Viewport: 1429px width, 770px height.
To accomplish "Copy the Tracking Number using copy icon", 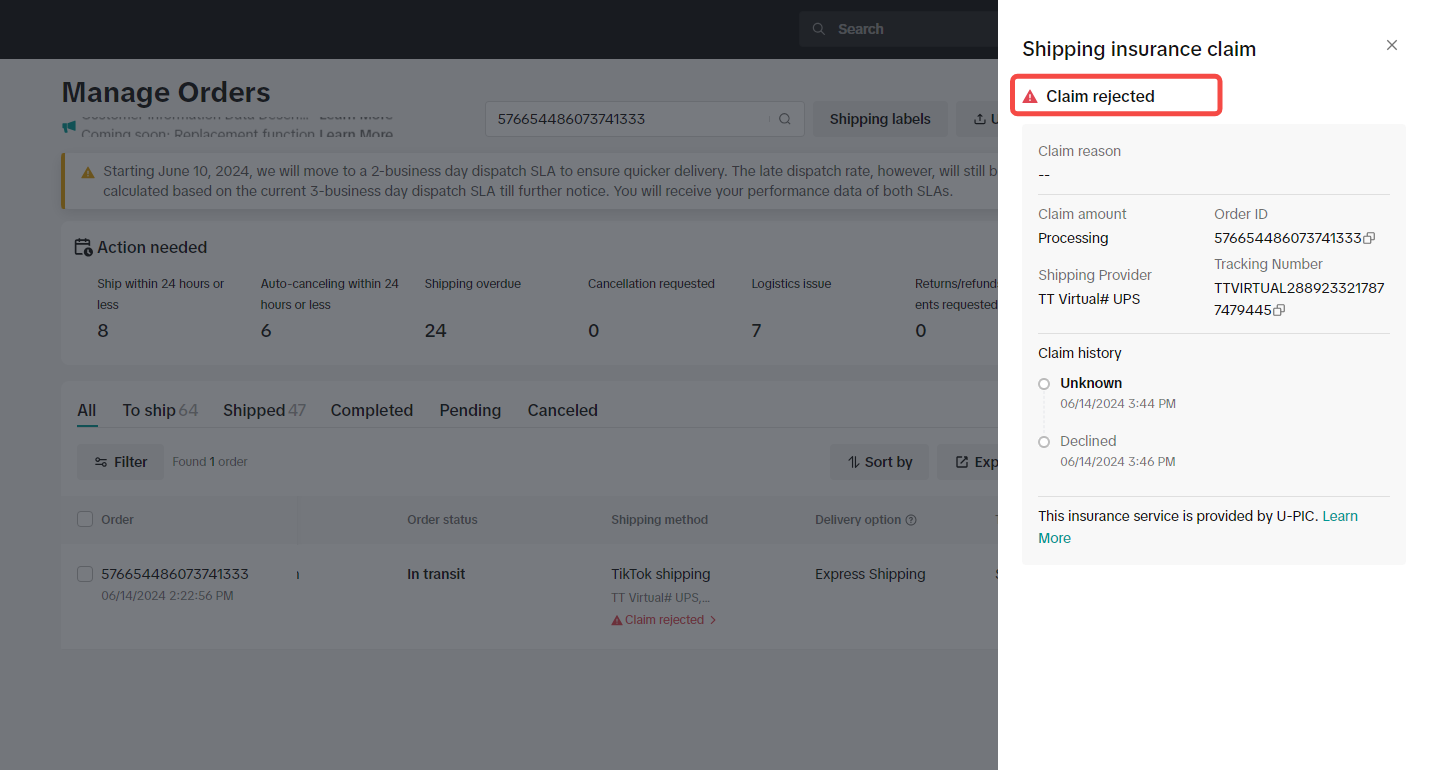I will pos(1279,310).
